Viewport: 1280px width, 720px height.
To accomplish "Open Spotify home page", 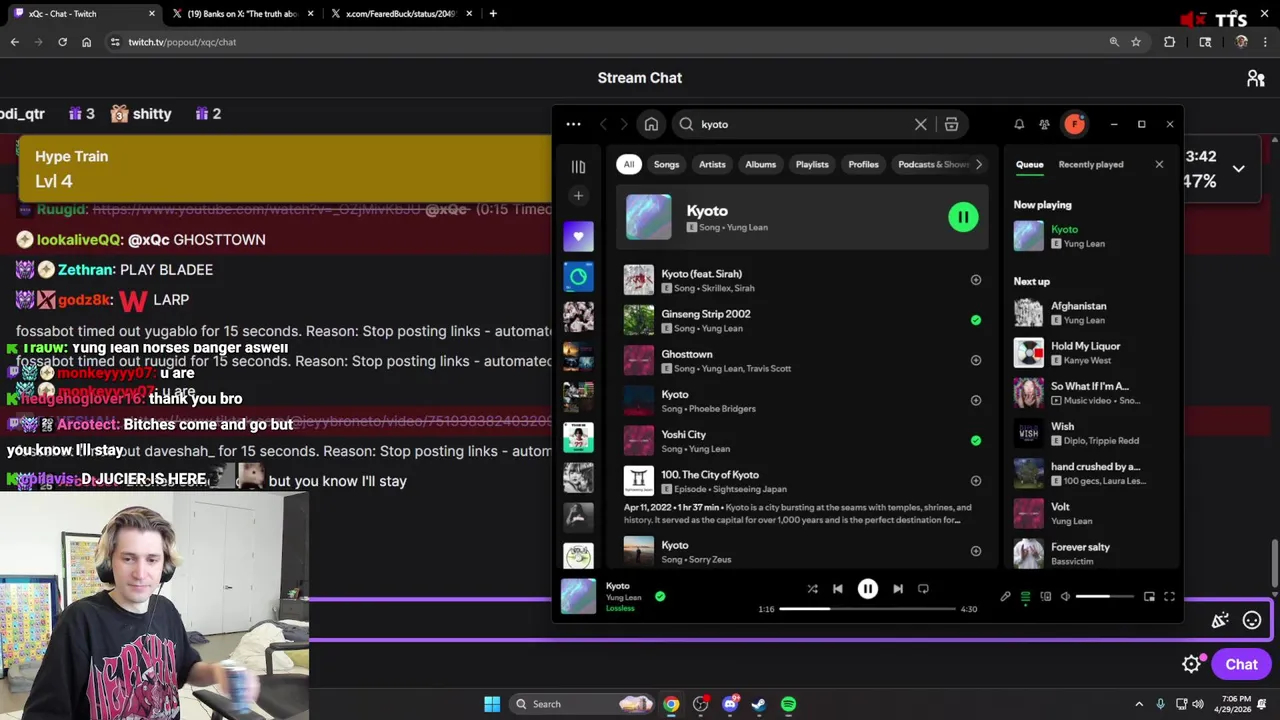I will pos(651,124).
